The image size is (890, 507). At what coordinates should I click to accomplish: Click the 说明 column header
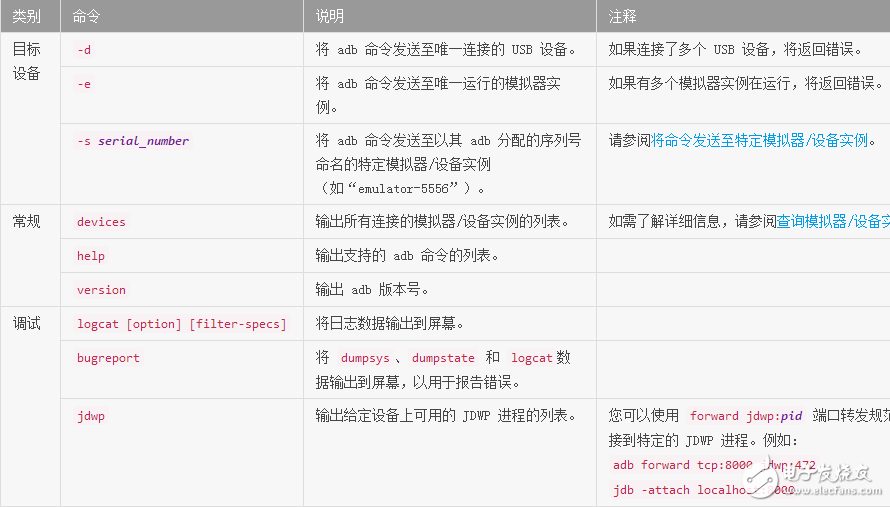(329, 17)
